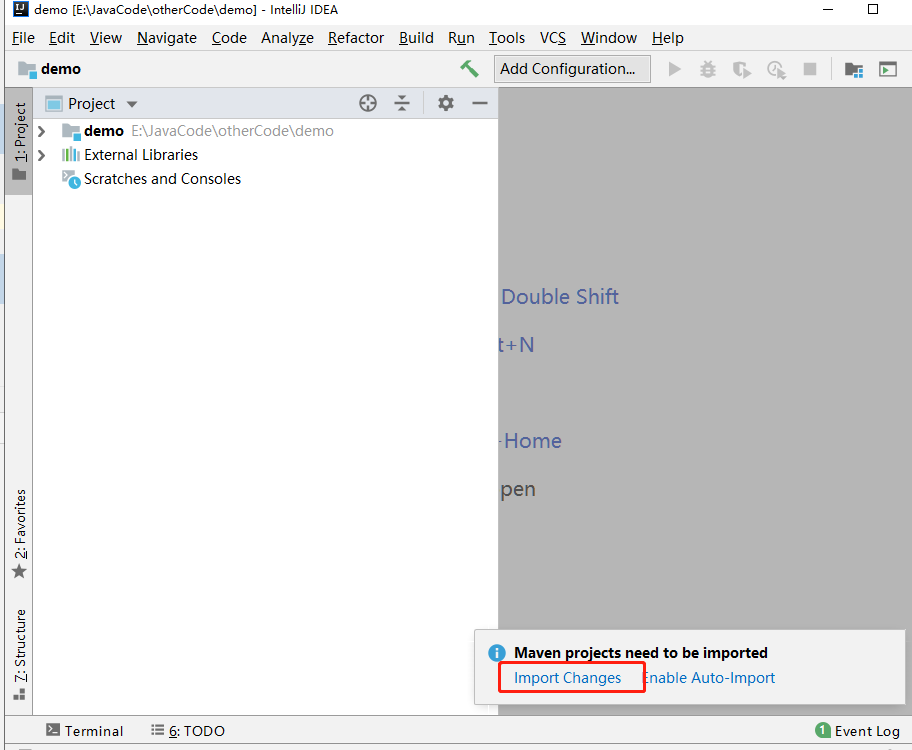
Task: Open the Project Structure icon in toolbar
Action: (853, 69)
